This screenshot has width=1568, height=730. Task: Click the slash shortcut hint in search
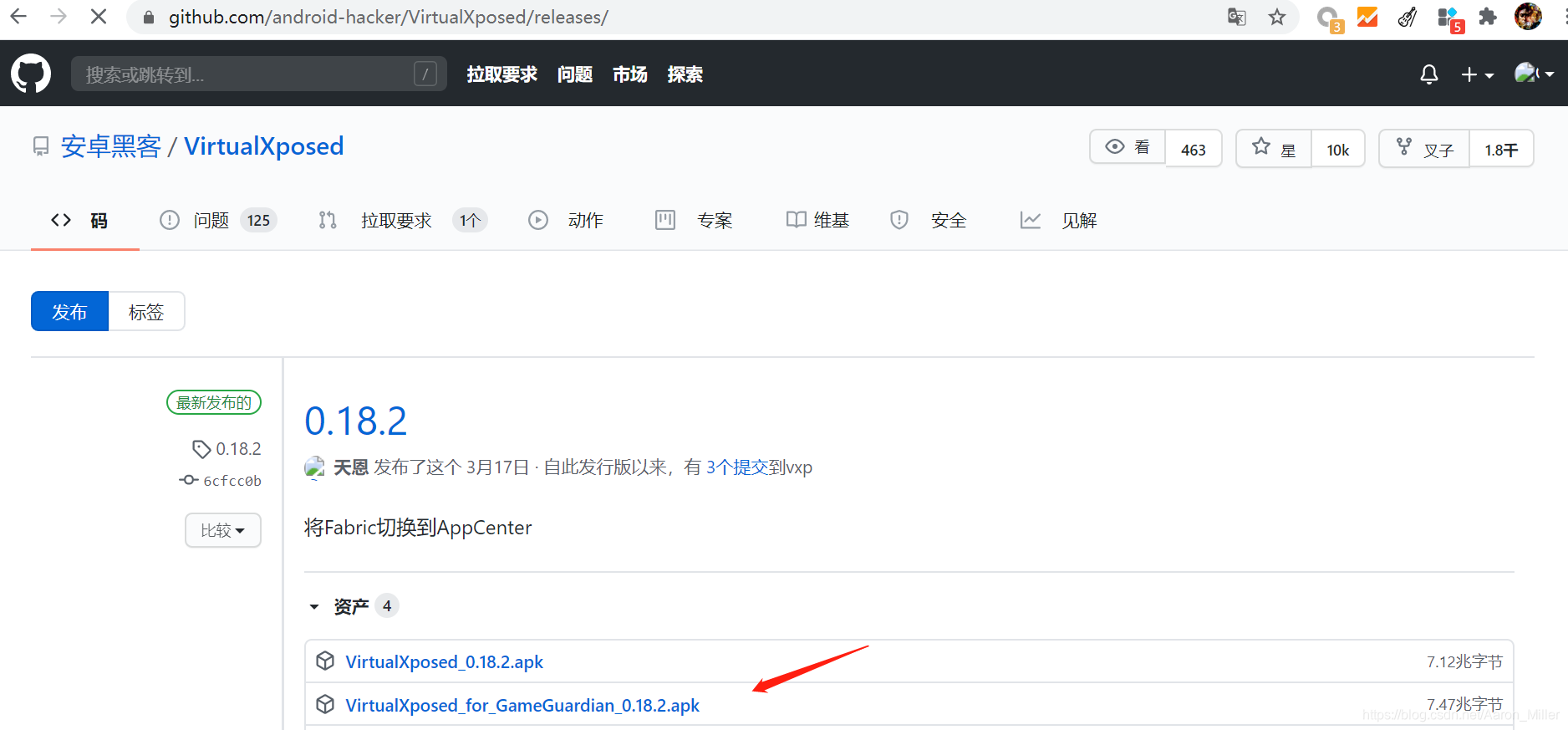425,74
